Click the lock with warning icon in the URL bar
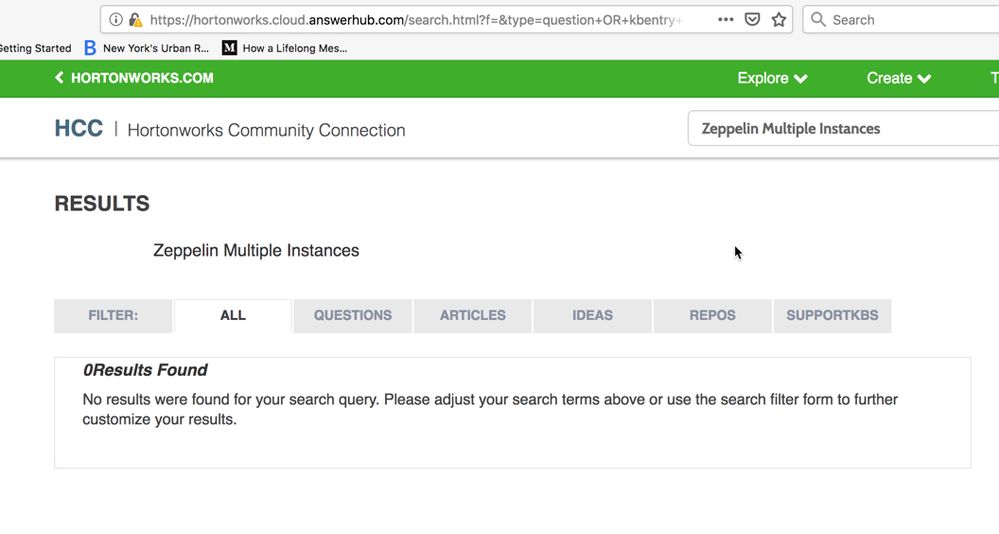Image resolution: width=999 pixels, height=534 pixels. click(135, 20)
